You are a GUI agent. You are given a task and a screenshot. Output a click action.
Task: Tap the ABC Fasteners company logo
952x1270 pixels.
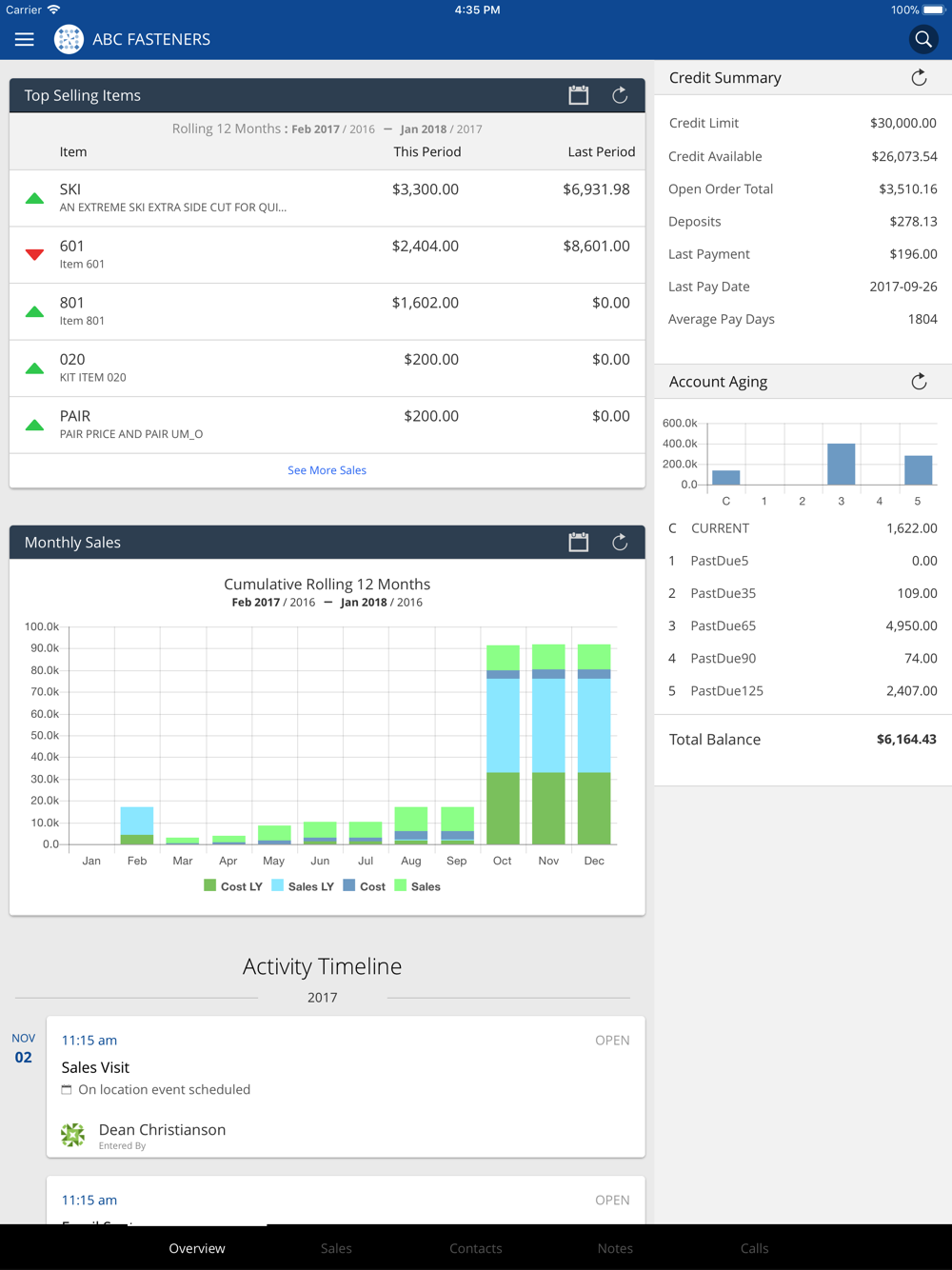click(69, 39)
